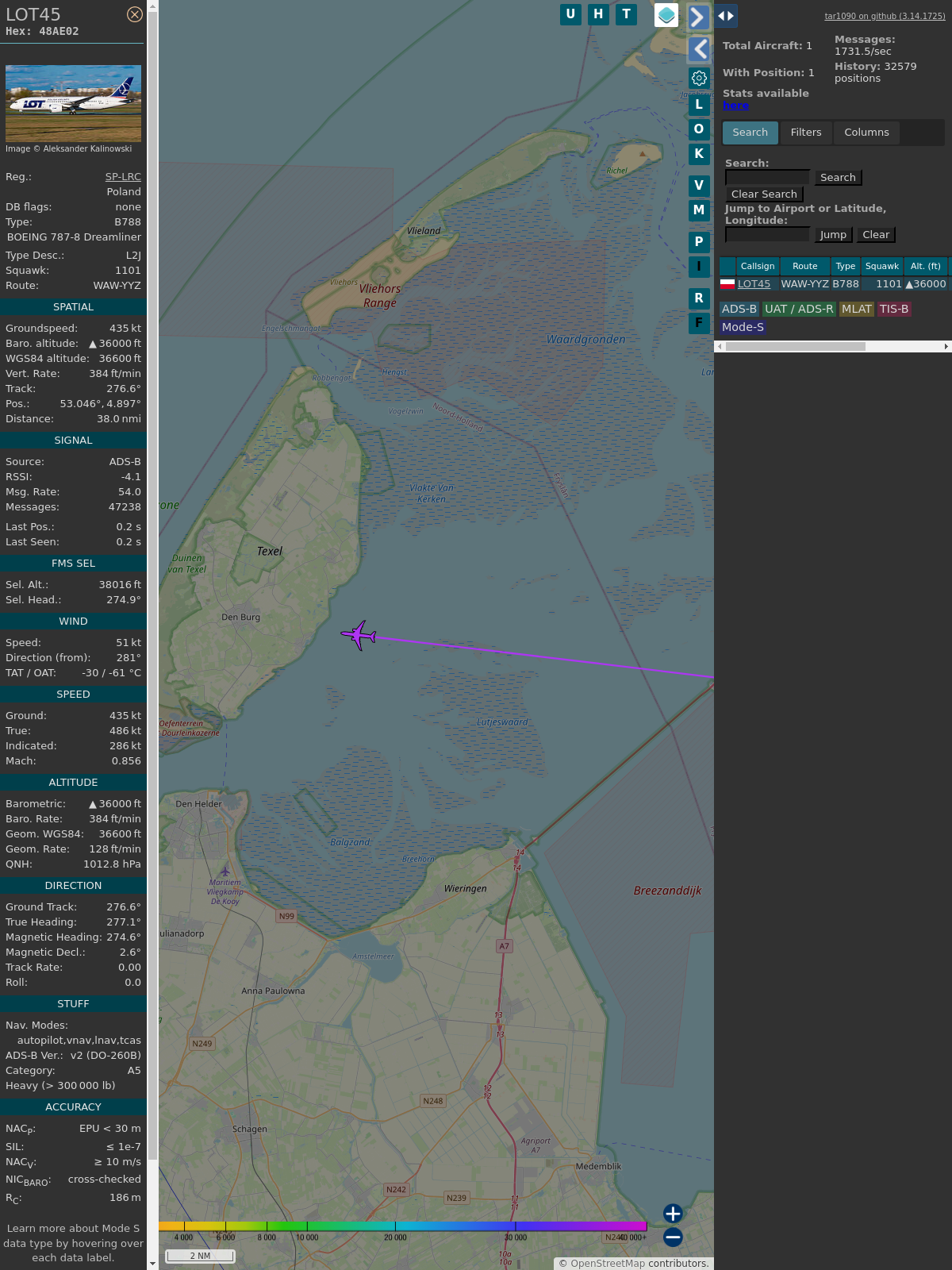This screenshot has width=952, height=1270.
Task: Sort table by Alt. (ft) column
Action: pyautogui.click(x=926, y=266)
